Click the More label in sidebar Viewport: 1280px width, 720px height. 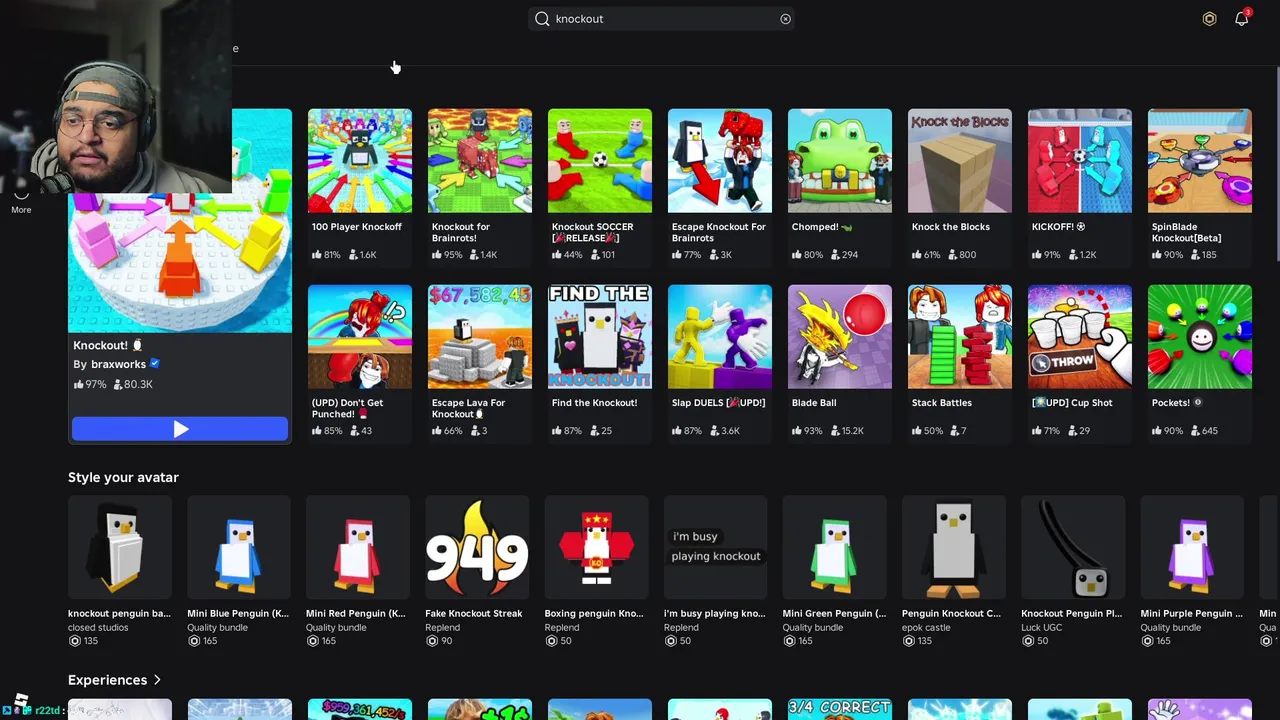coord(21,210)
